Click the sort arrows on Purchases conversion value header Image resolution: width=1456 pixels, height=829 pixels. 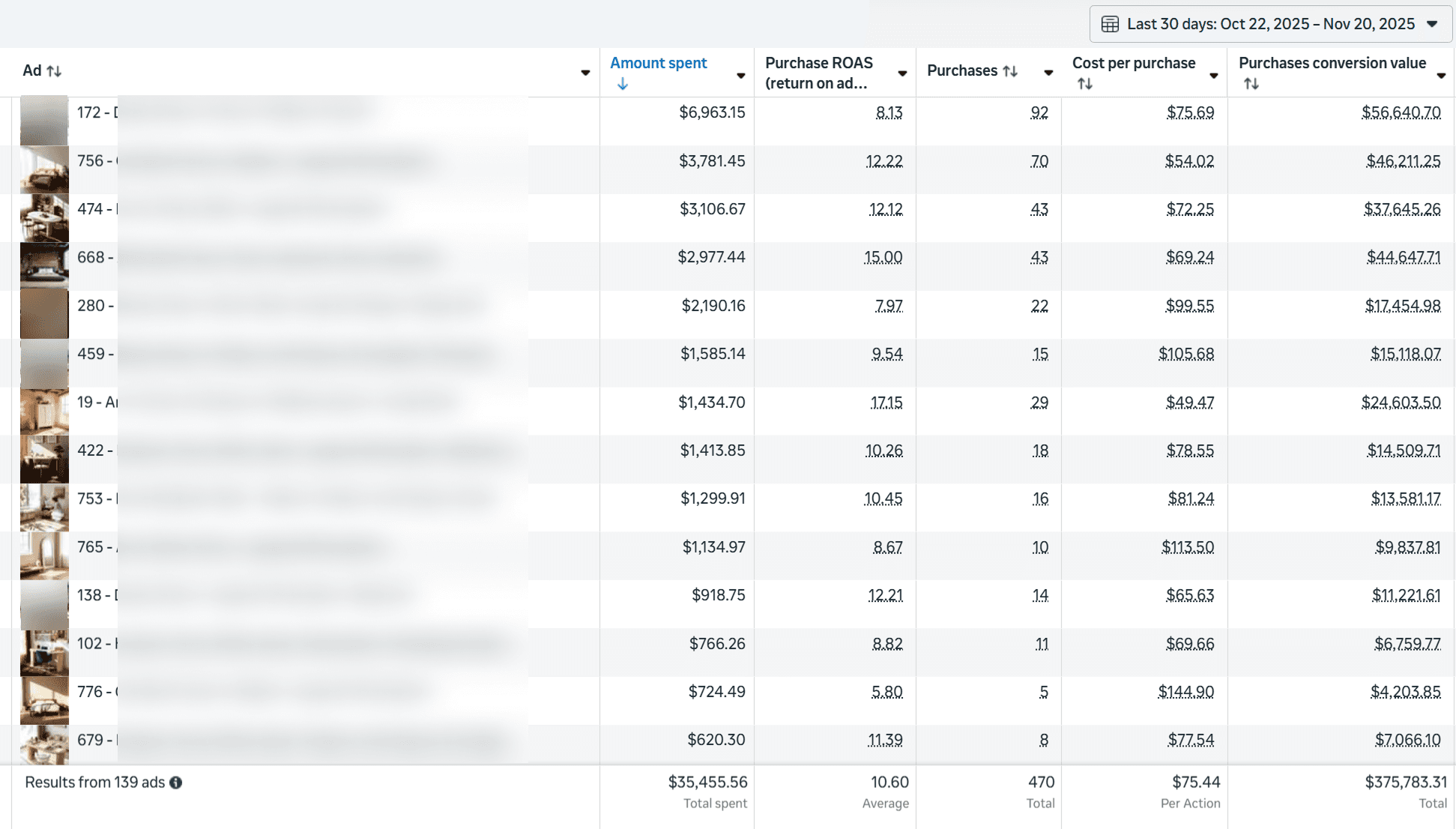1251,85
